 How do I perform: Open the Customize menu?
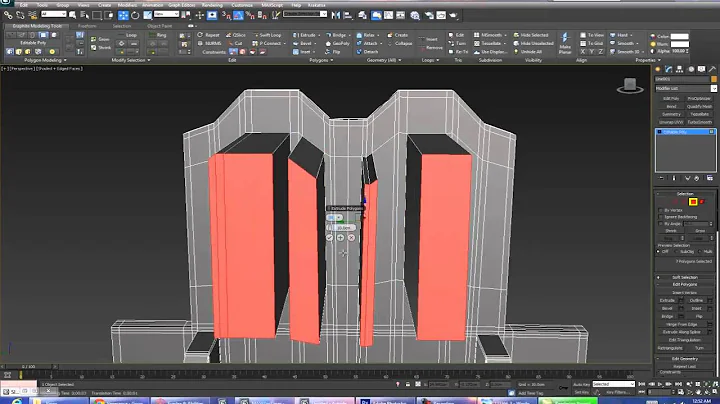242,5
